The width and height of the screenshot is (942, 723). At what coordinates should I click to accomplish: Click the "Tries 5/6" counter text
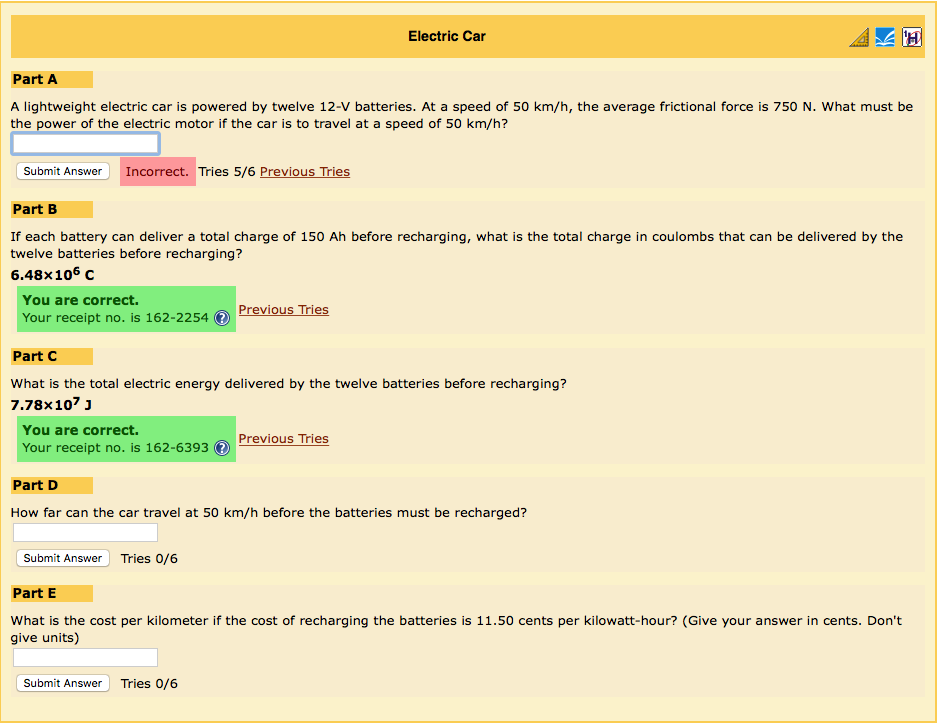click(x=227, y=172)
